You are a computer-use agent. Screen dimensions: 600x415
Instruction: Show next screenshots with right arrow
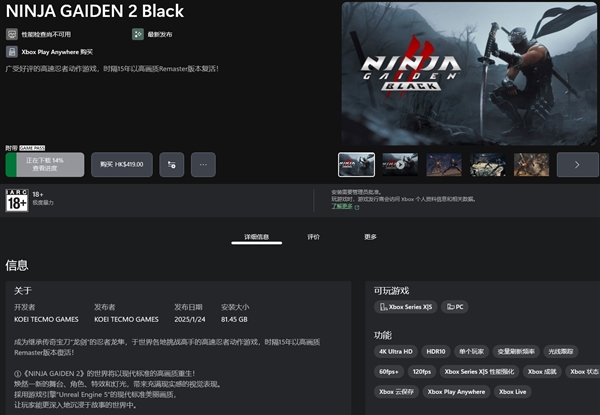577,164
